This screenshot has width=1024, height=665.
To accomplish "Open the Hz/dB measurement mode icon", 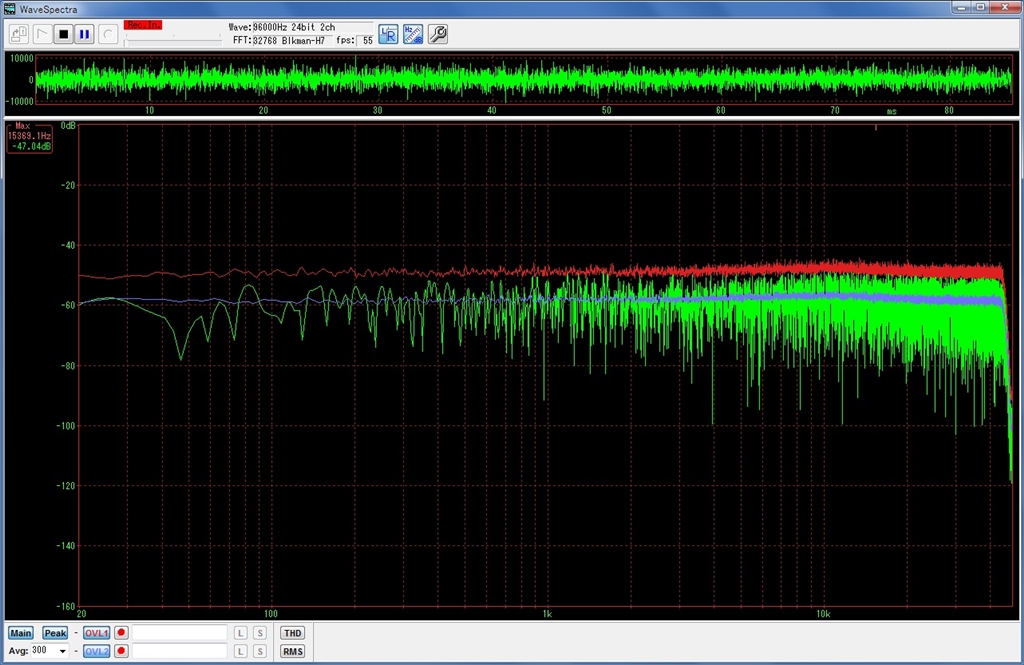I will click(x=413, y=34).
